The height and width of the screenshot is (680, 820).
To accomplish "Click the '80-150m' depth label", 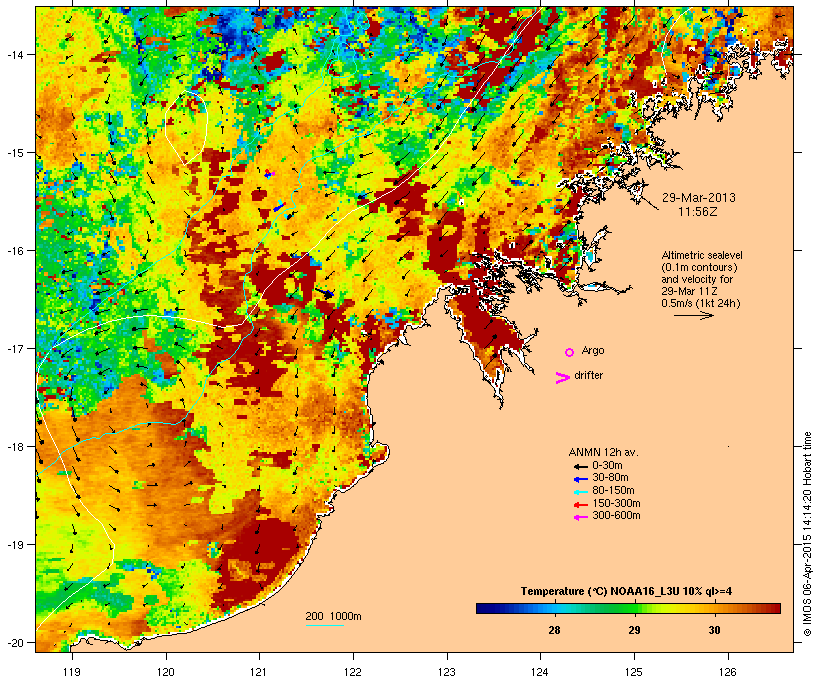I will coord(613,491).
